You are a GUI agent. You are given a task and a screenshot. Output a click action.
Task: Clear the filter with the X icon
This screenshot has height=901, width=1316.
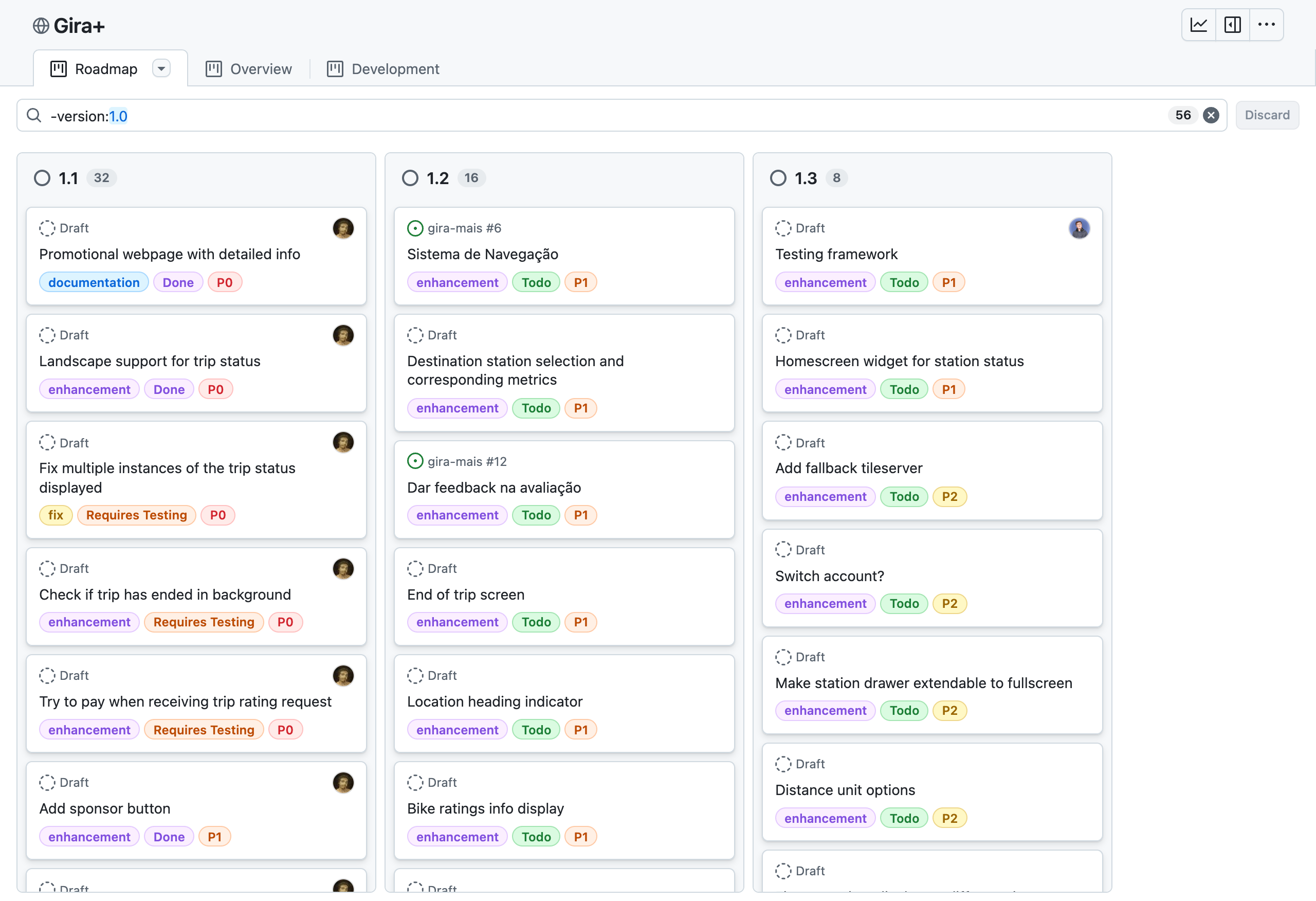click(1211, 116)
